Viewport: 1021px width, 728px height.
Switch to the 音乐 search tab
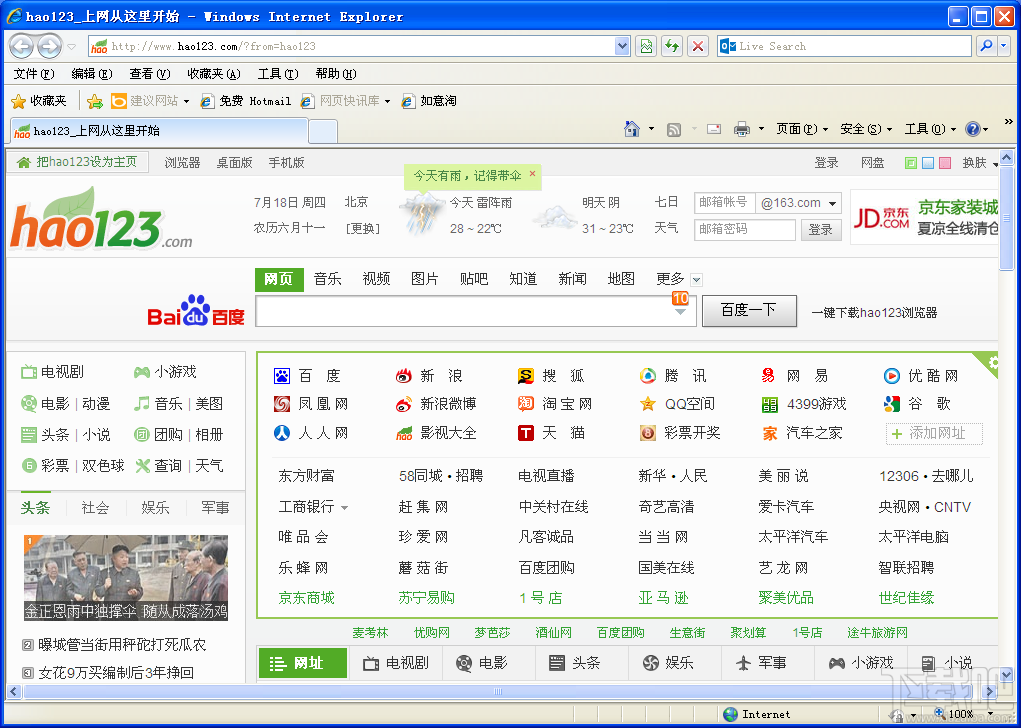pos(328,279)
